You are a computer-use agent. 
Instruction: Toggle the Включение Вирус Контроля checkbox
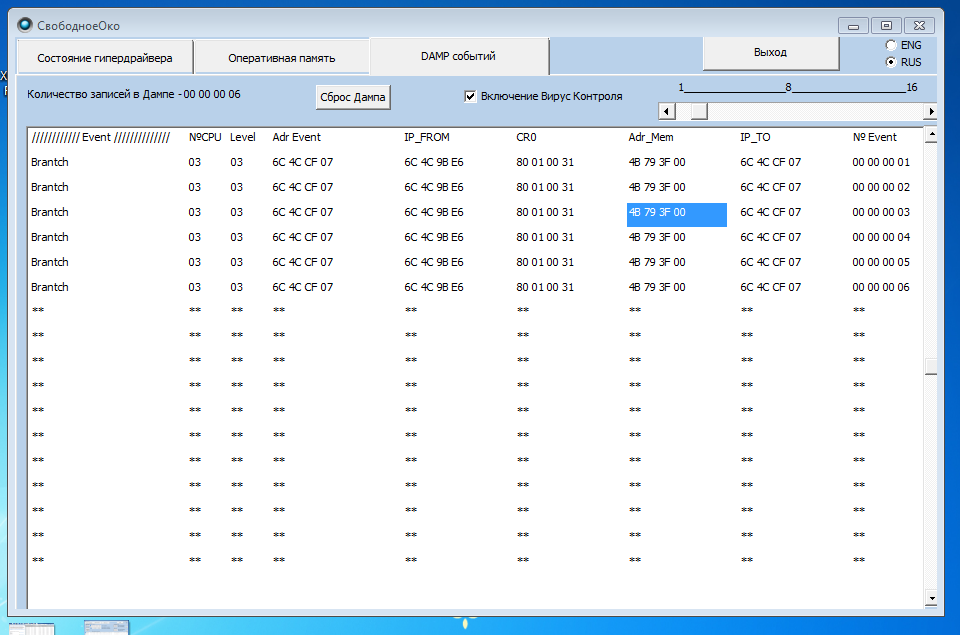coord(471,96)
